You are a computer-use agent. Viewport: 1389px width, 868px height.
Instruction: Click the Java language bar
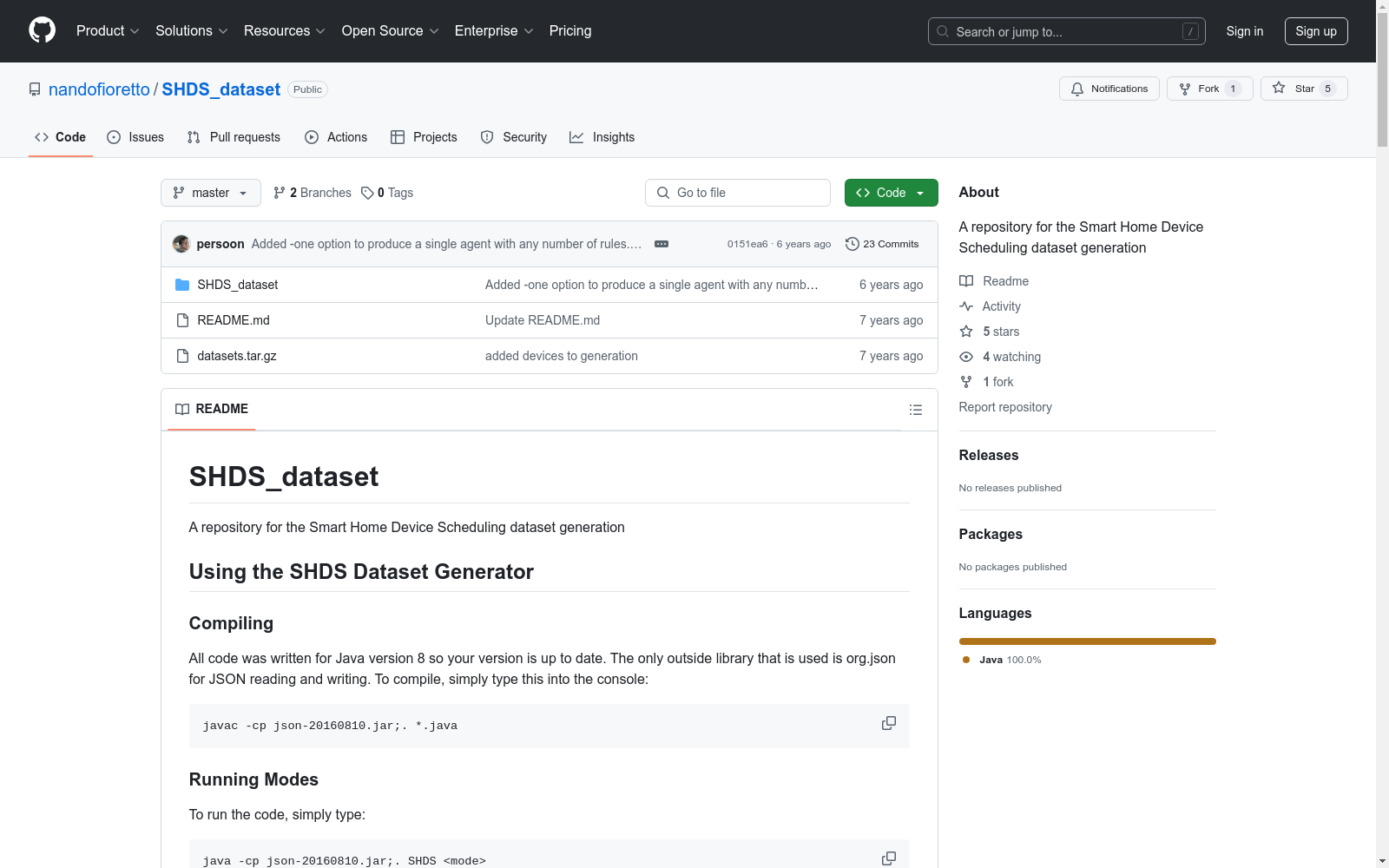(1088, 641)
